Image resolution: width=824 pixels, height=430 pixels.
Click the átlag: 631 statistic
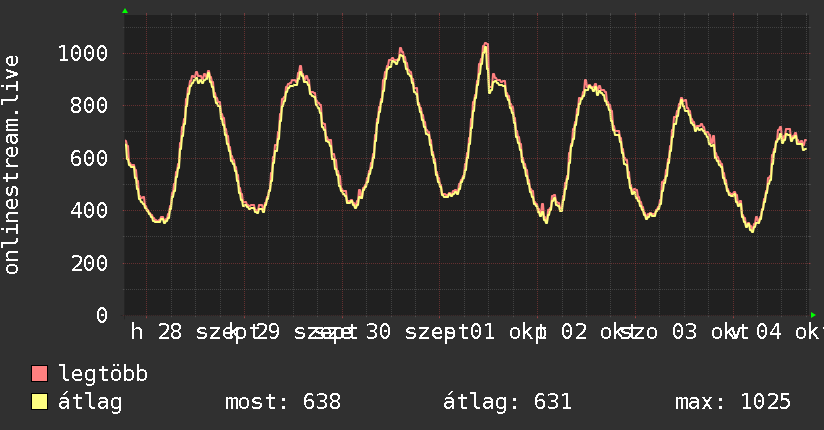click(507, 402)
